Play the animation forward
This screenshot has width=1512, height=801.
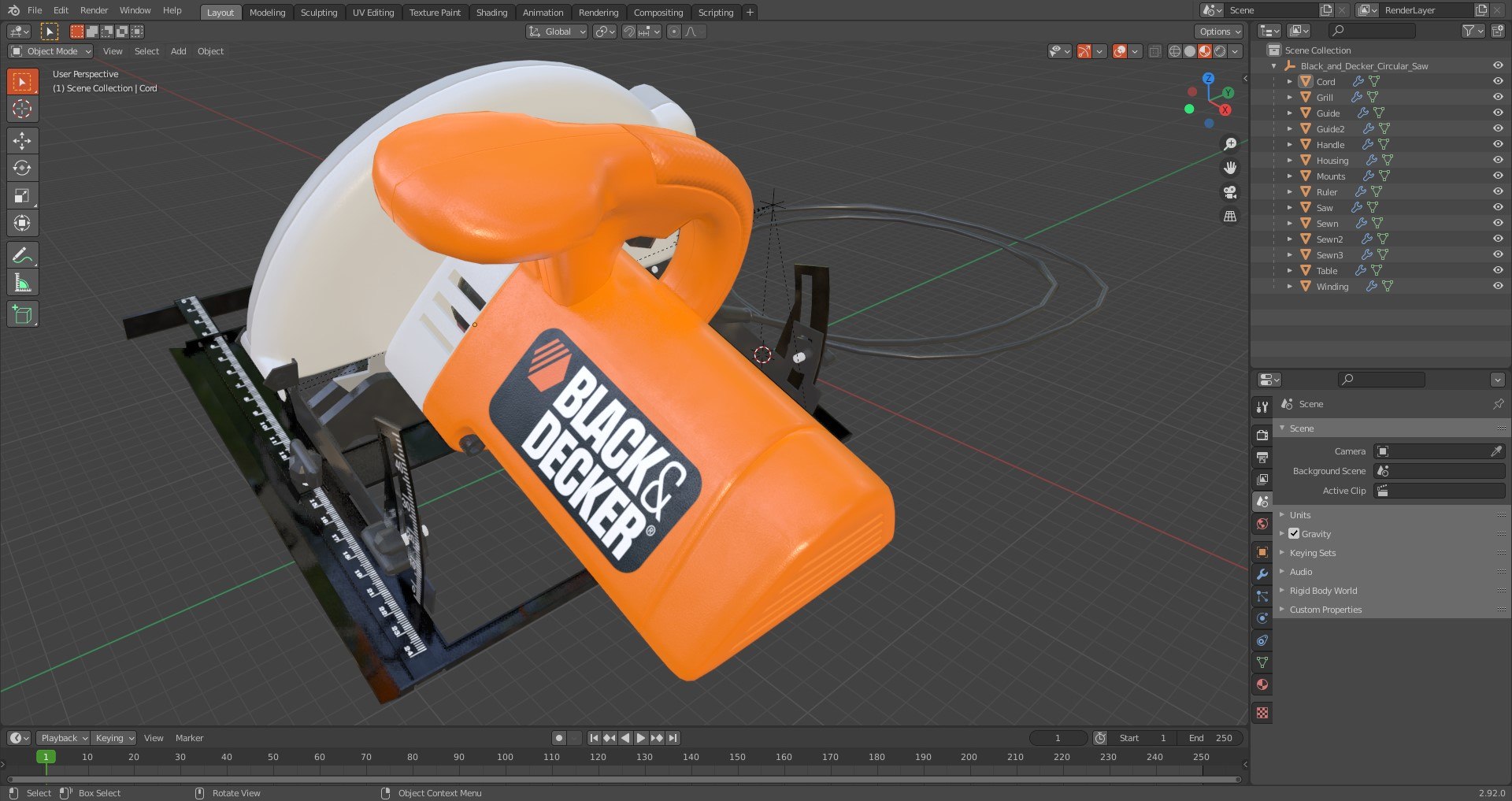click(x=641, y=738)
